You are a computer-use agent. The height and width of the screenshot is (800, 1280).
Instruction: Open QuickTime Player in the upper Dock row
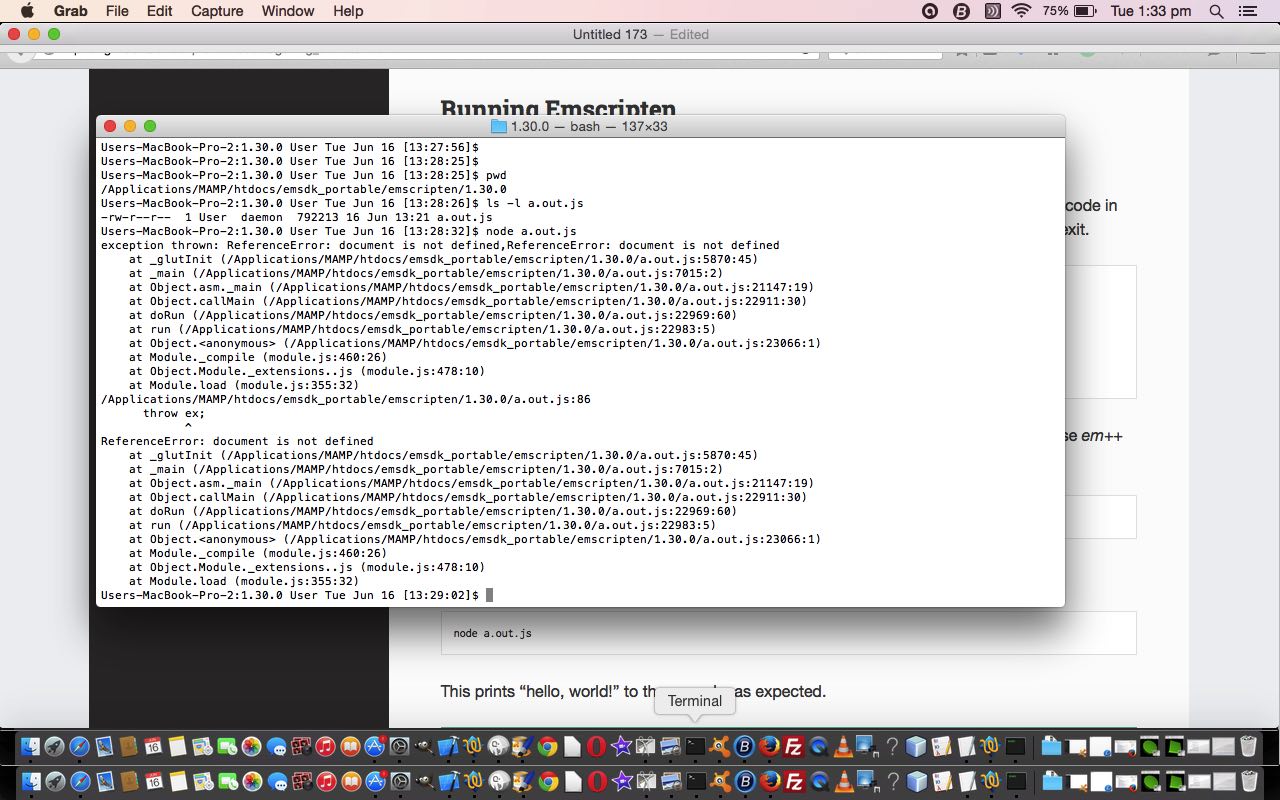coord(819,746)
